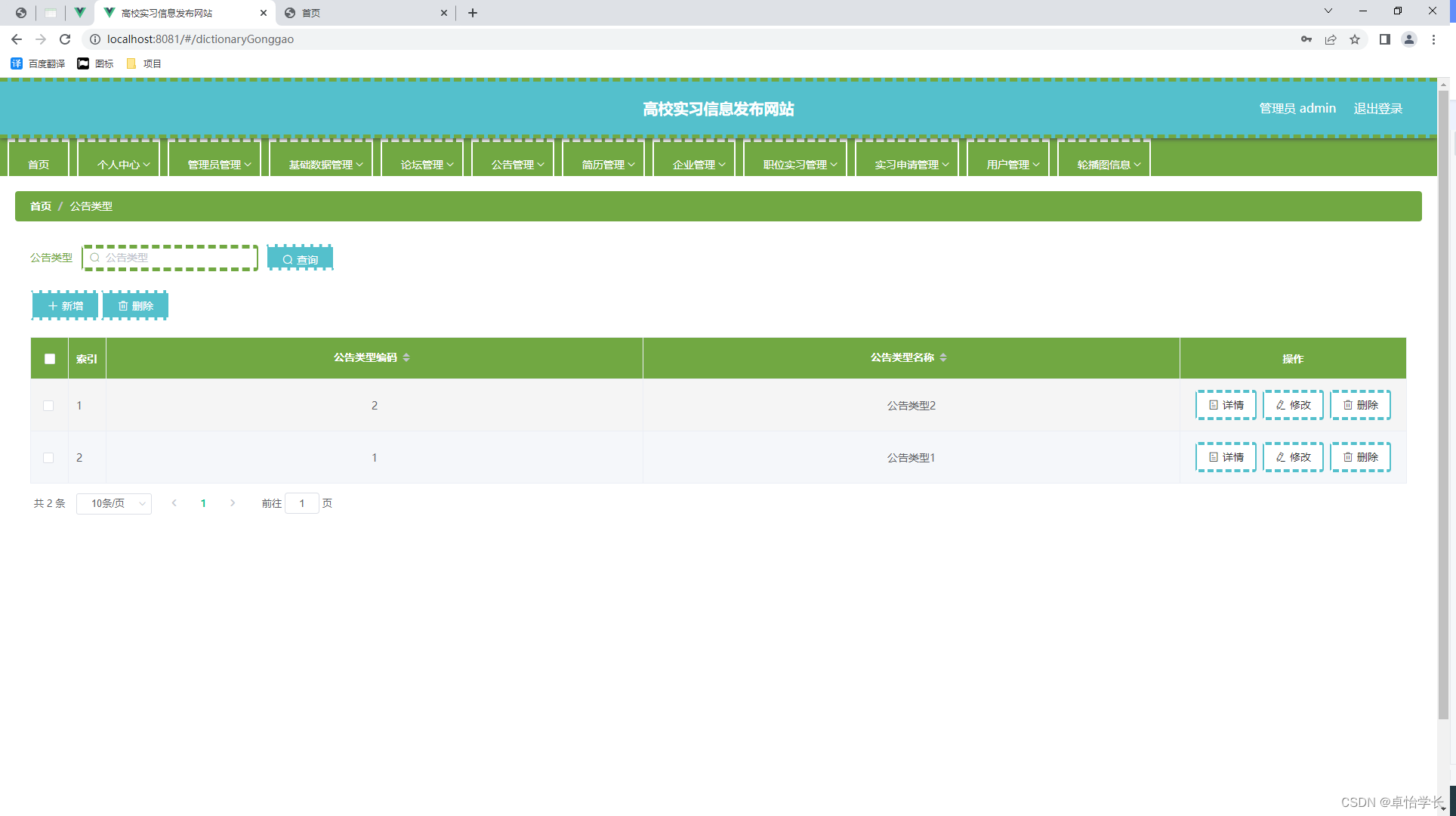The height and width of the screenshot is (816, 1456).
Task: Sort by 公告类型编码 column arrows
Action: [406, 357]
